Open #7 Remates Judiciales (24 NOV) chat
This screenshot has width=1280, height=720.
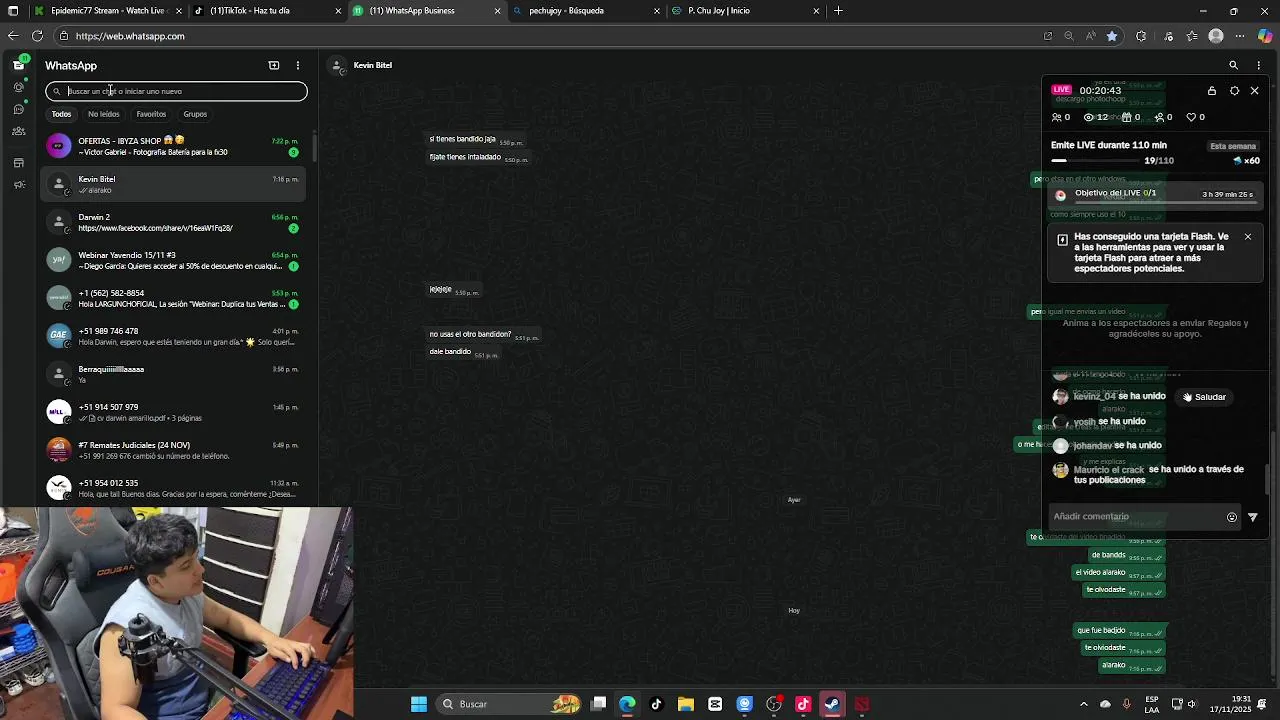click(x=173, y=450)
